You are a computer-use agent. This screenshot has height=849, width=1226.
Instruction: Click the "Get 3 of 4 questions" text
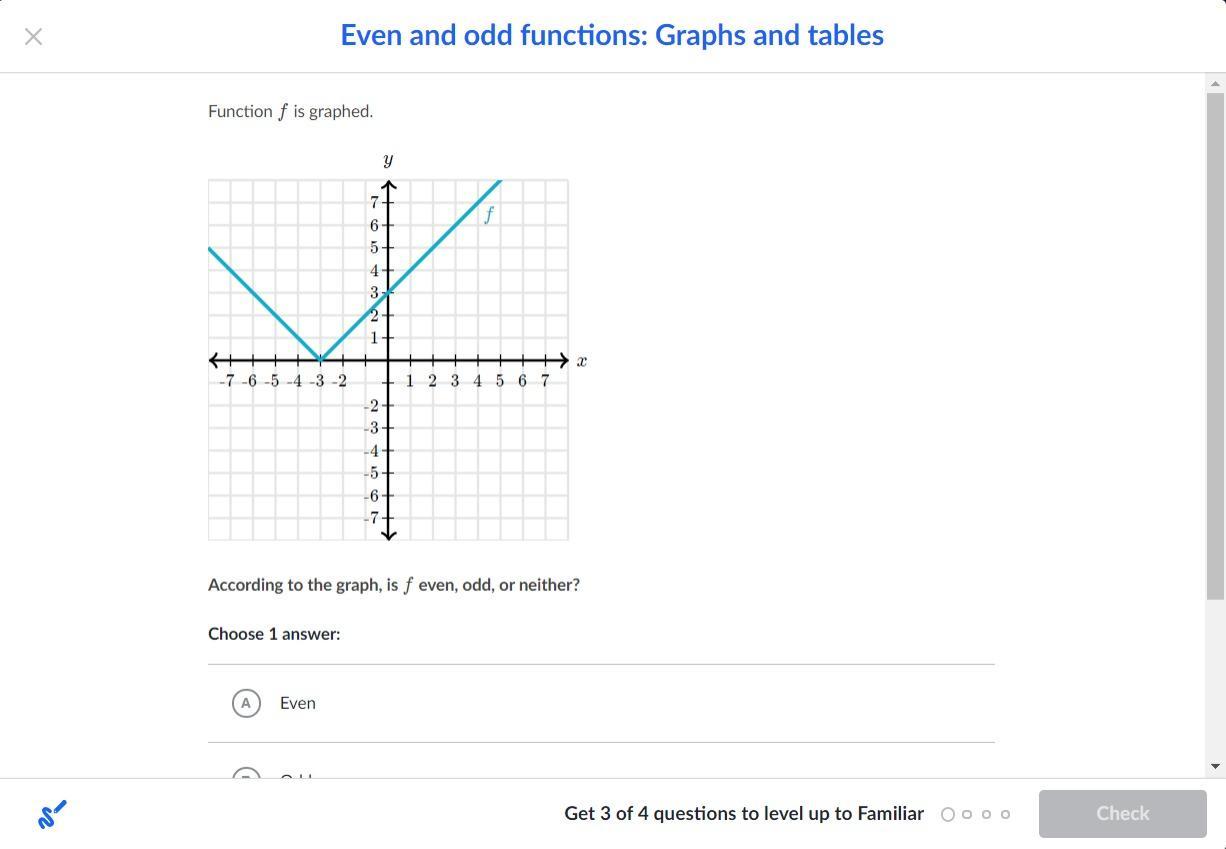[744, 814]
